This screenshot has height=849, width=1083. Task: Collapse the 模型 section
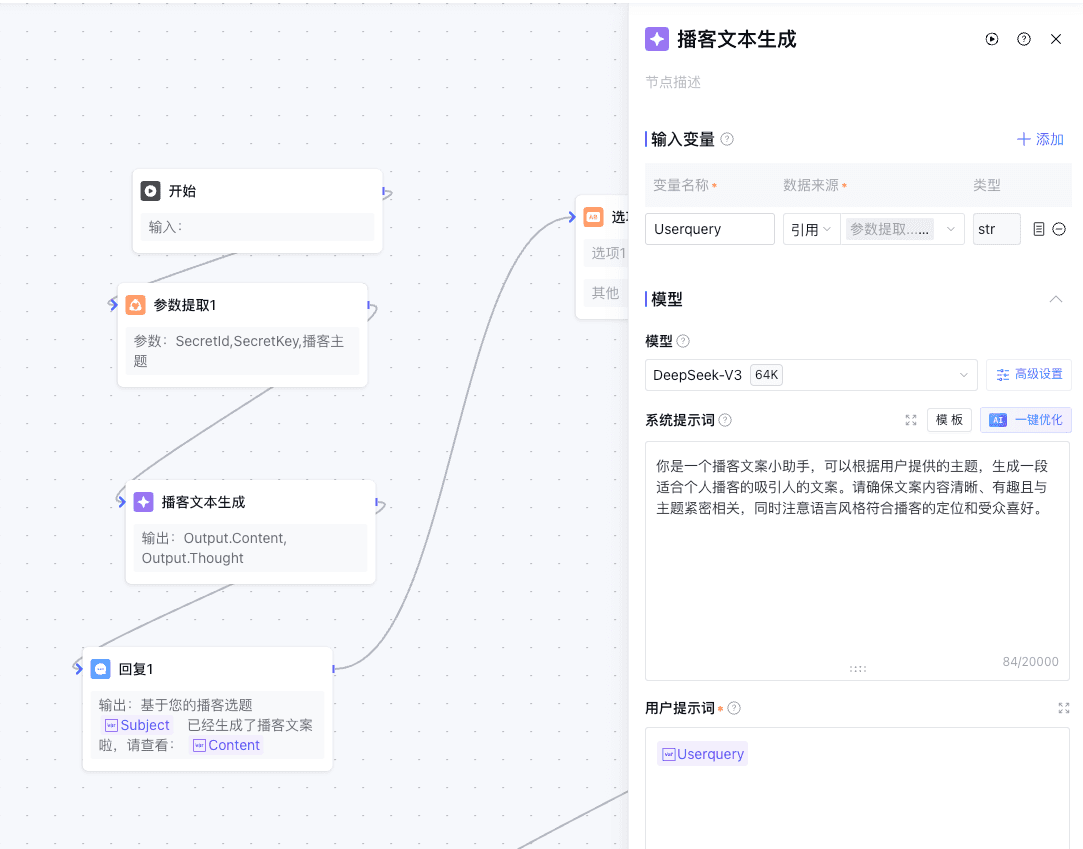pos(1056,299)
